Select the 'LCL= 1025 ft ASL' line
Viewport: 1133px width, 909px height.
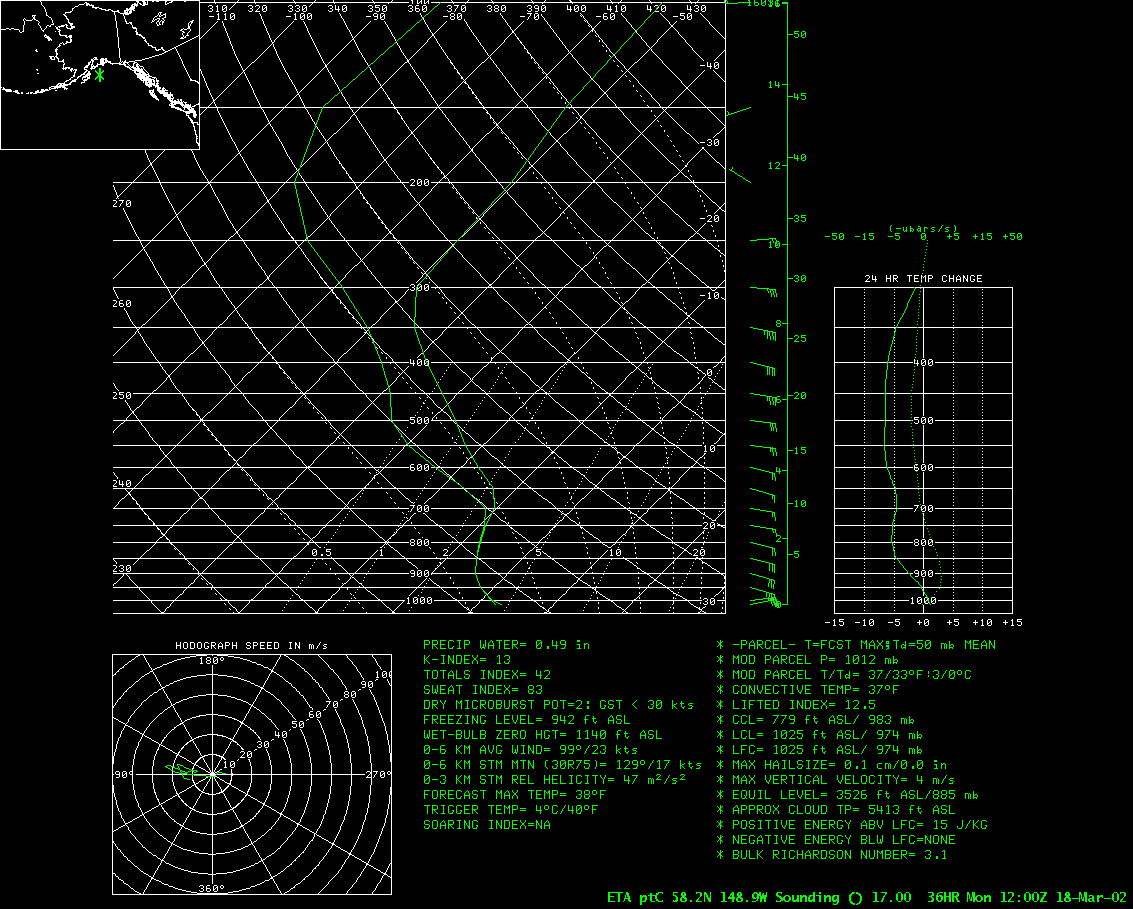[x=820, y=735]
